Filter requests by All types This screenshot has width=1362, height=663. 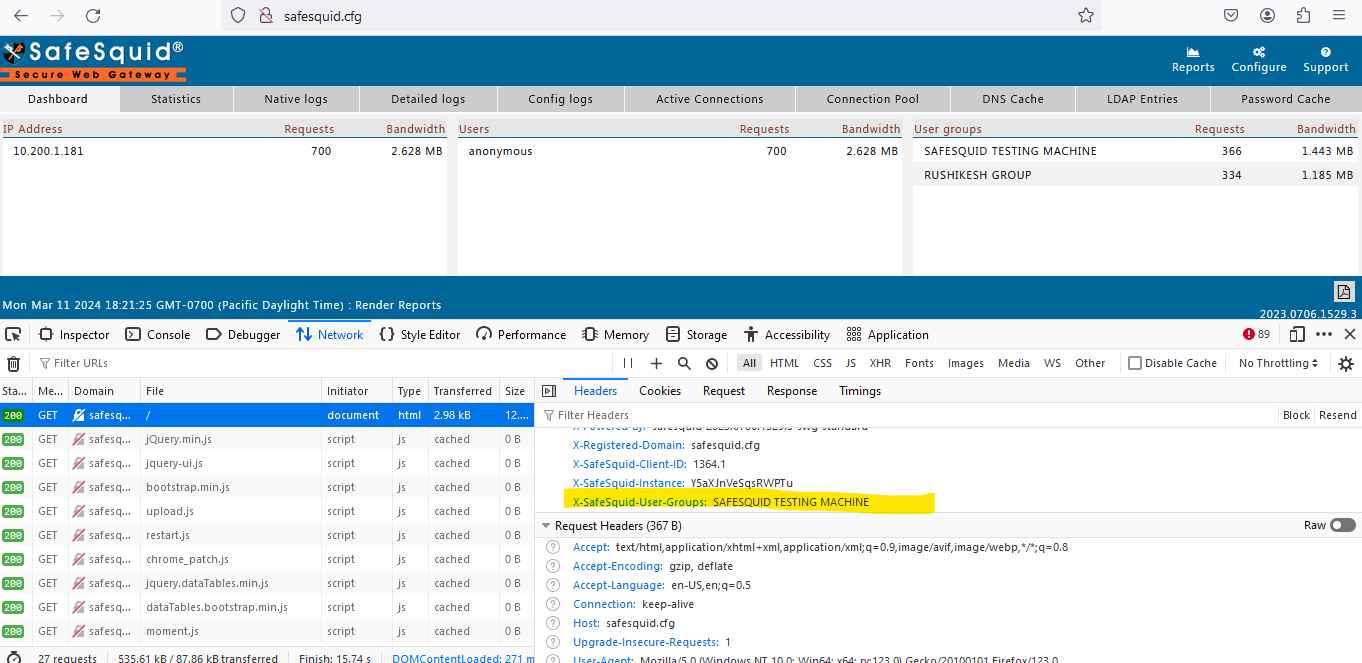coord(749,363)
